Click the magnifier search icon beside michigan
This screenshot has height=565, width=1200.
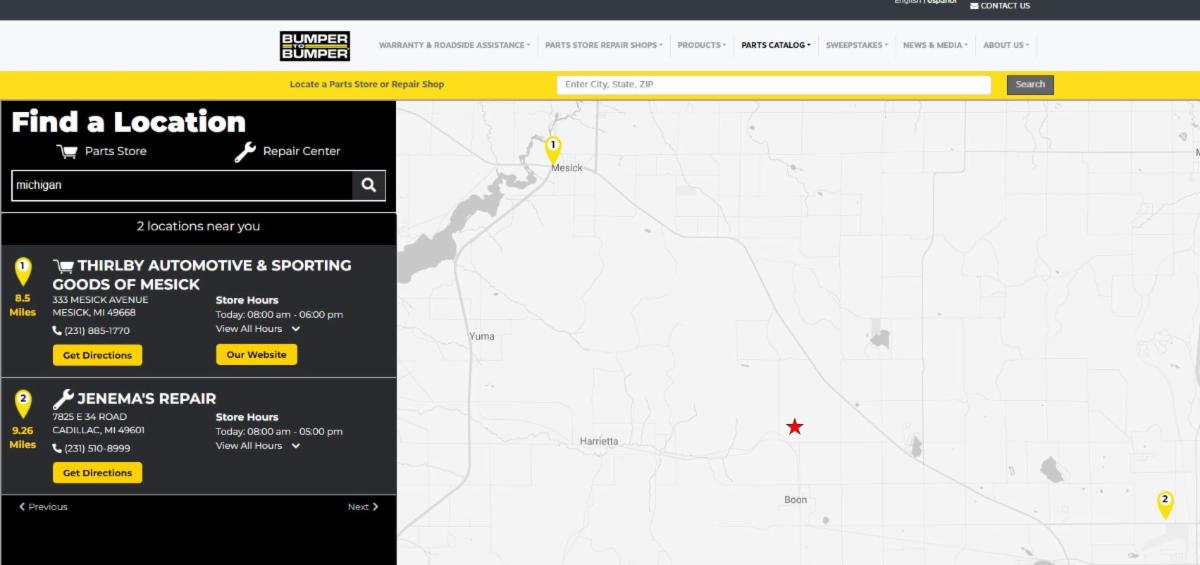point(368,185)
